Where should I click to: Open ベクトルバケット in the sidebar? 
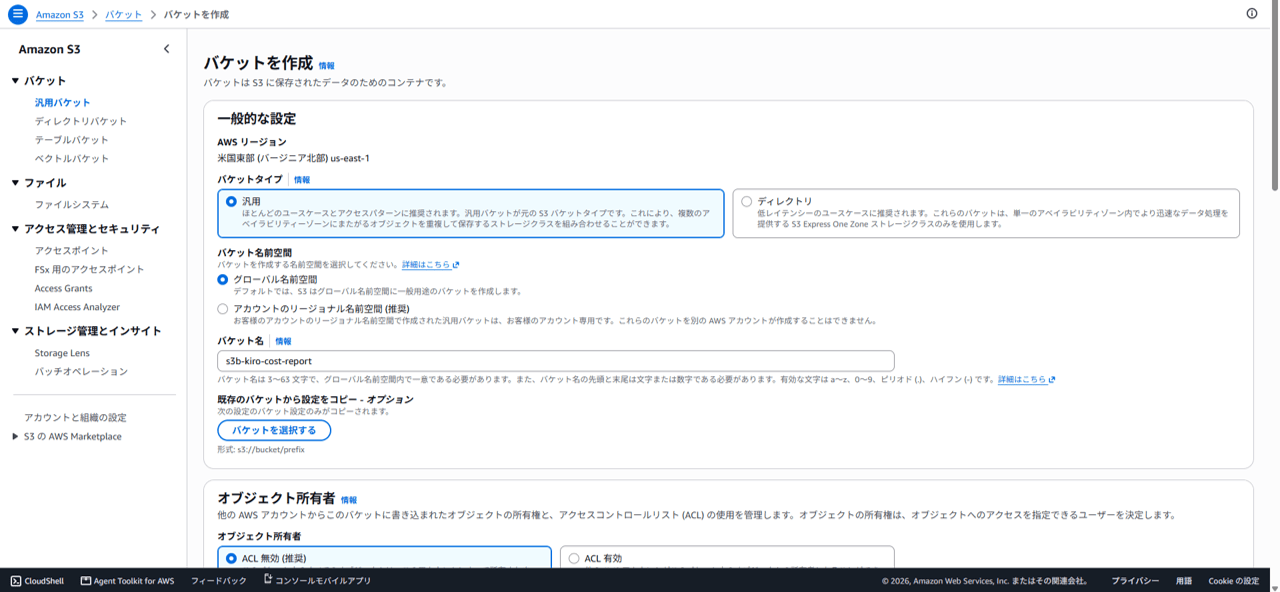pyautogui.click(x=72, y=159)
